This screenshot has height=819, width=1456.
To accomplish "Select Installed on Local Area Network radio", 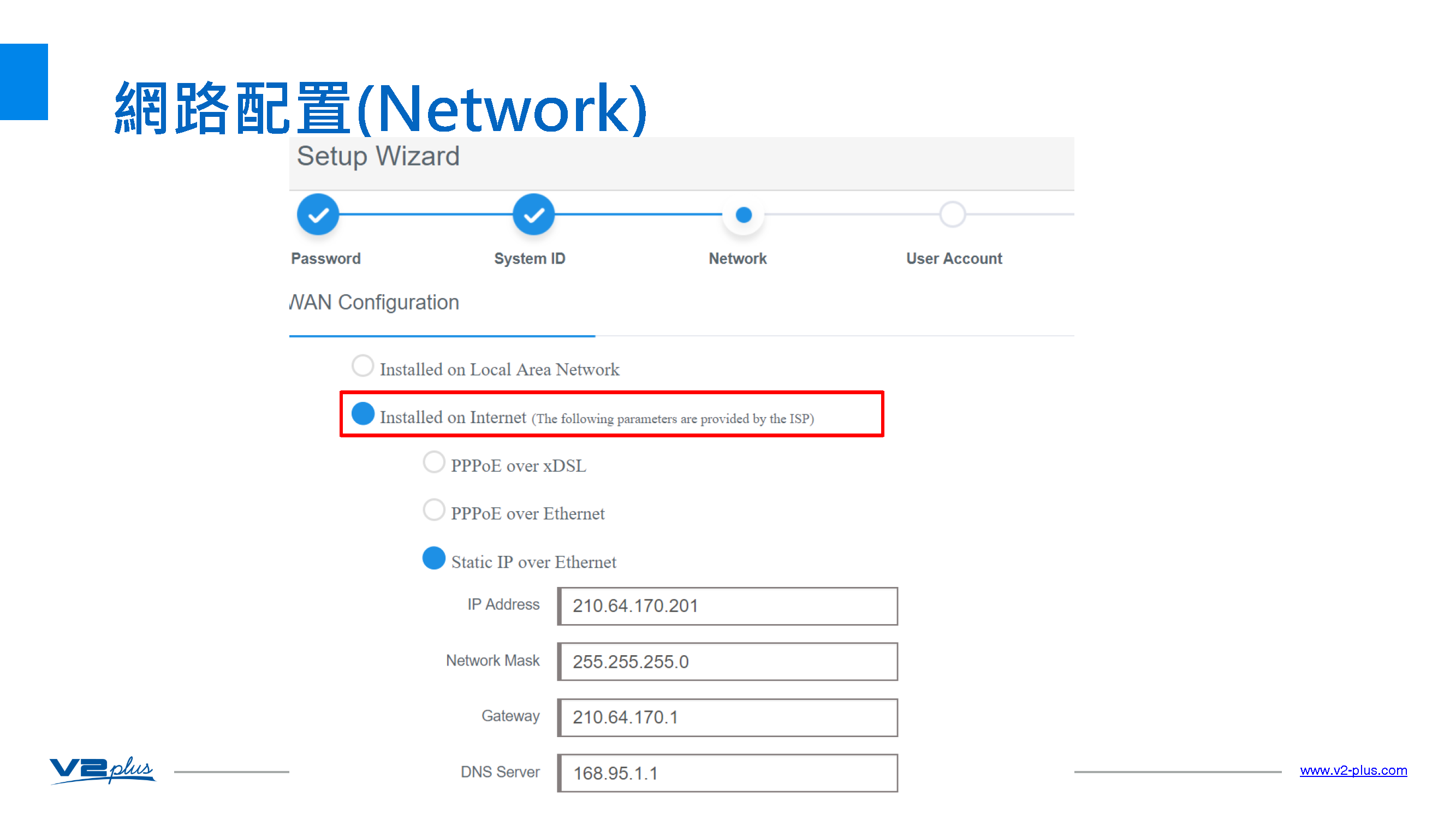I will (x=362, y=366).
